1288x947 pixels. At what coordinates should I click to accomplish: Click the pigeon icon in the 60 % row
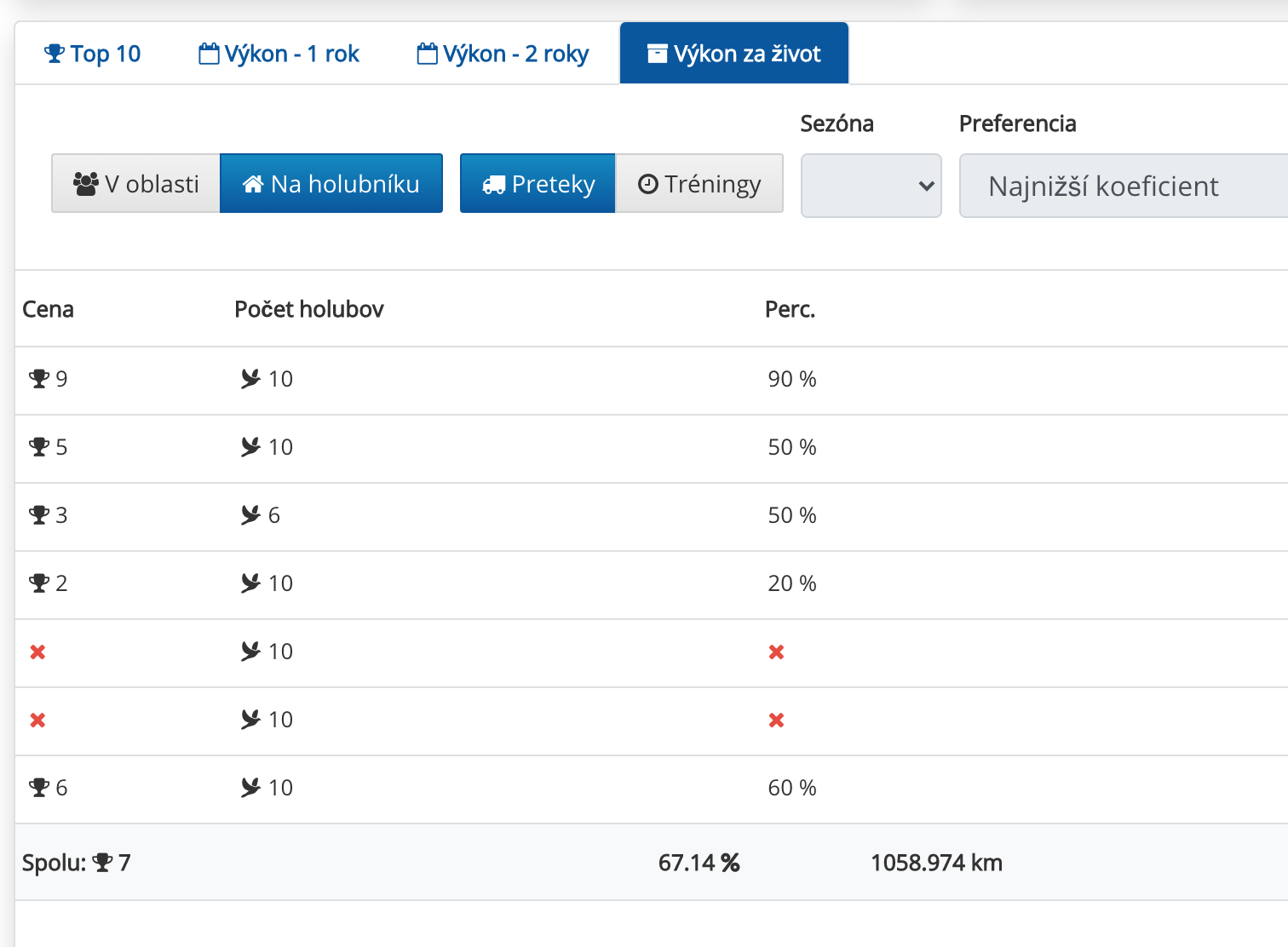click(x=250, y=787)
